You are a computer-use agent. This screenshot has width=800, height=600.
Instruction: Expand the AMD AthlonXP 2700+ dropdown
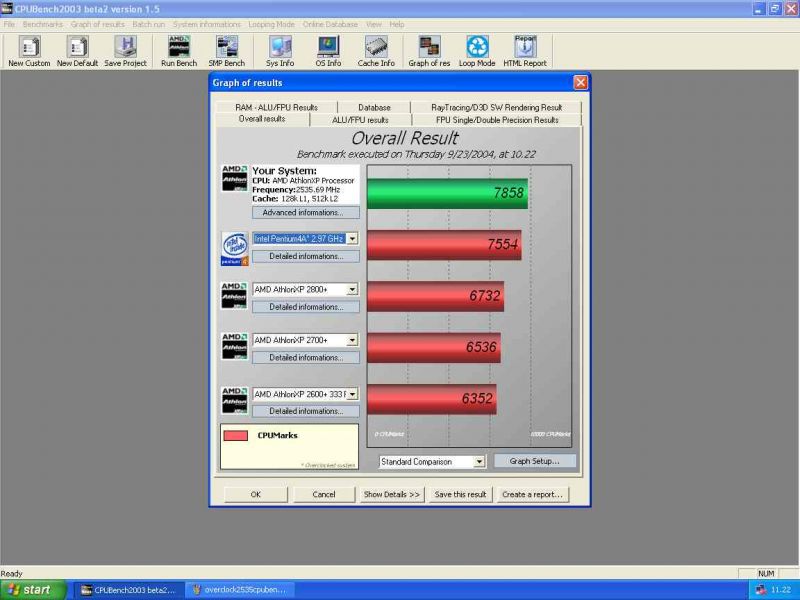[x=352, y=340]
